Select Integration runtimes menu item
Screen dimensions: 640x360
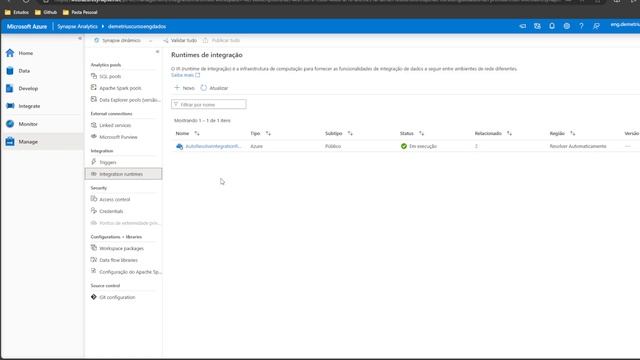point(123,174)
